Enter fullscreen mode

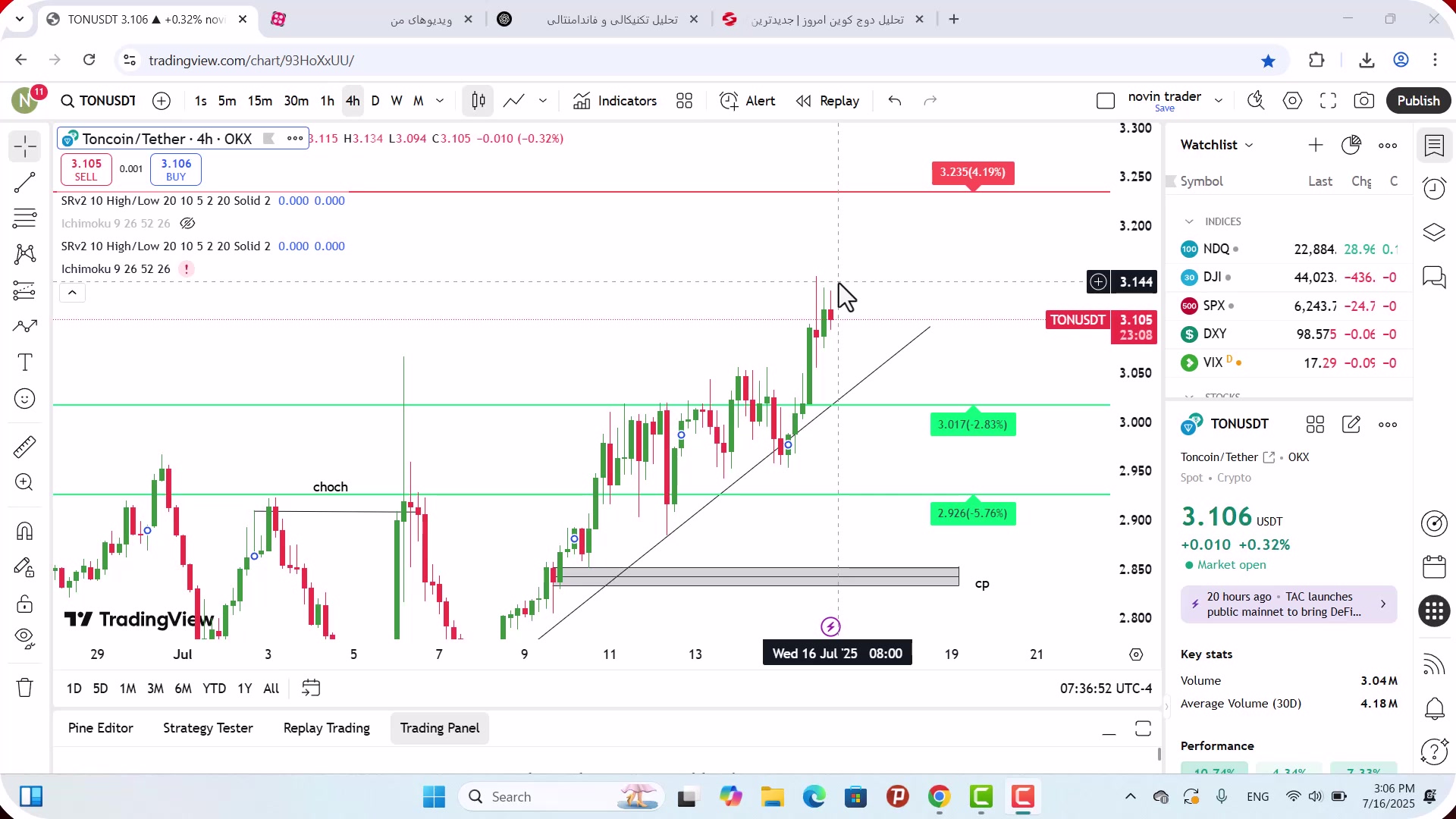point(1328,101)
